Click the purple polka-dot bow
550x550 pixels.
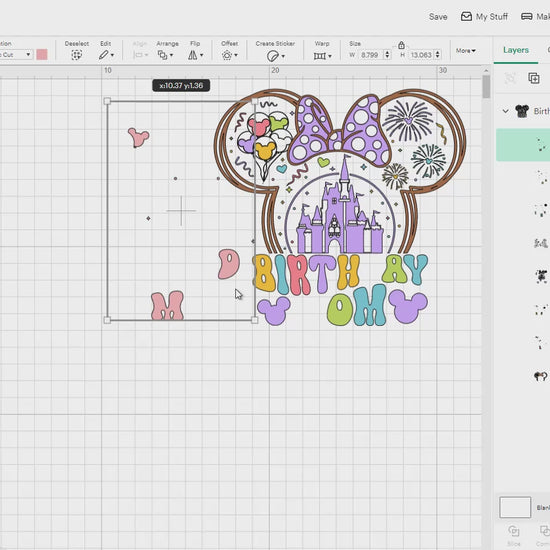(339, 132)
